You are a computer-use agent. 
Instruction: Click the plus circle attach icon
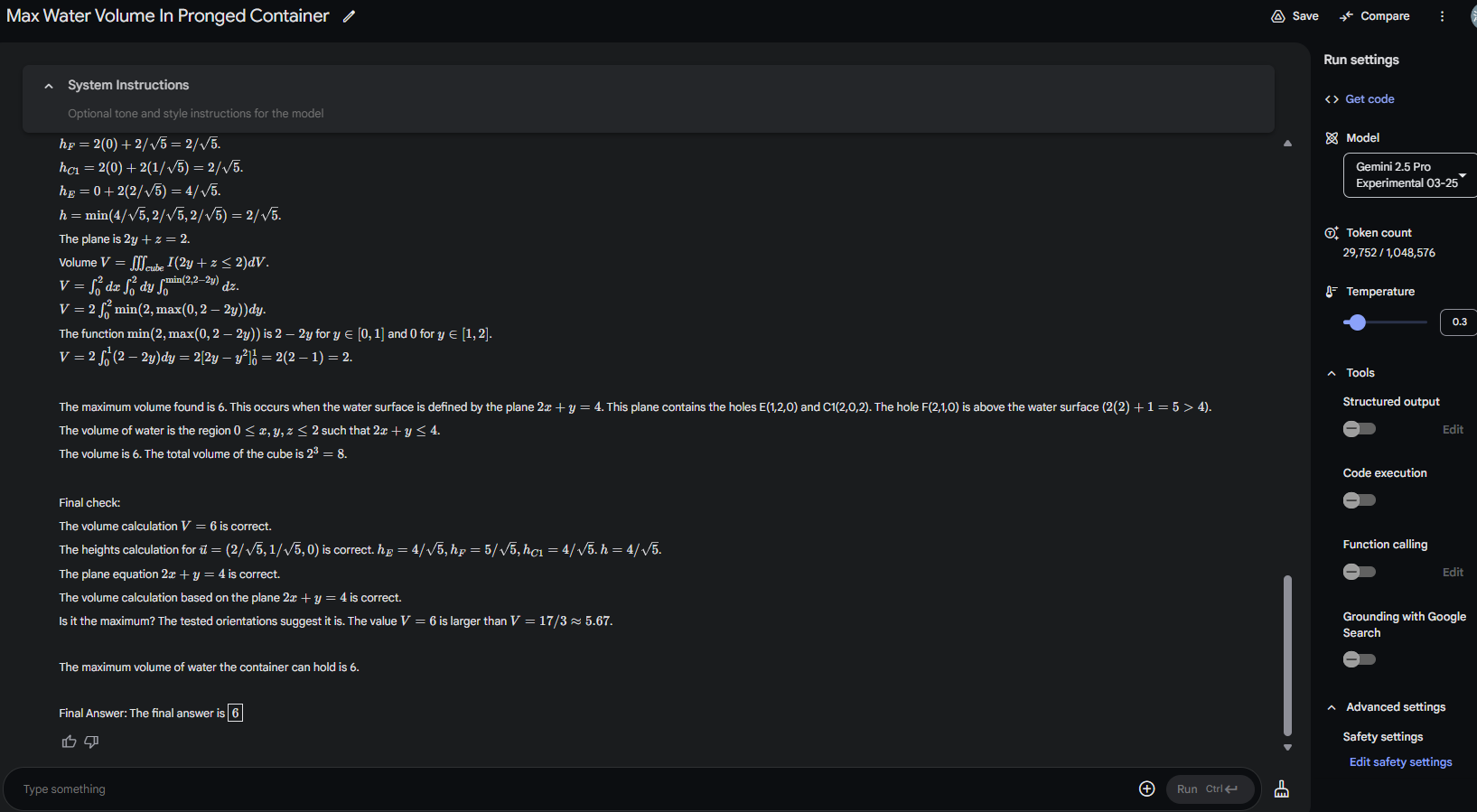click(x=1146, y=789)
